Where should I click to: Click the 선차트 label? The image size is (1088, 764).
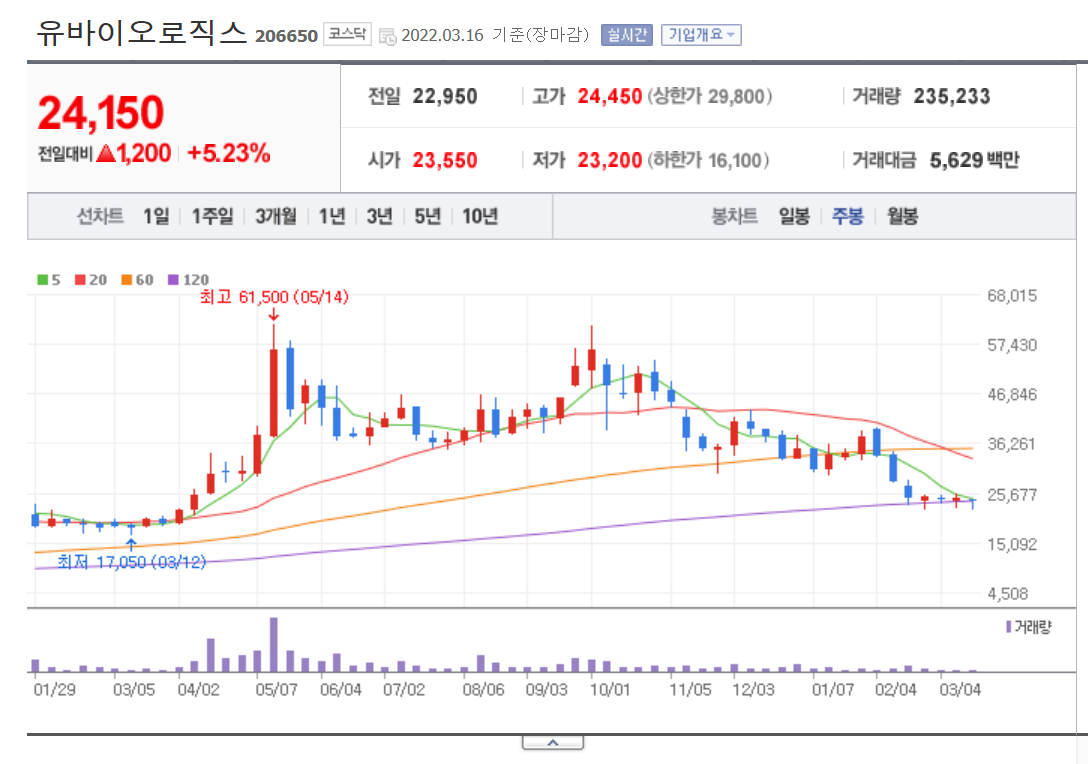(x=100, y=217)
